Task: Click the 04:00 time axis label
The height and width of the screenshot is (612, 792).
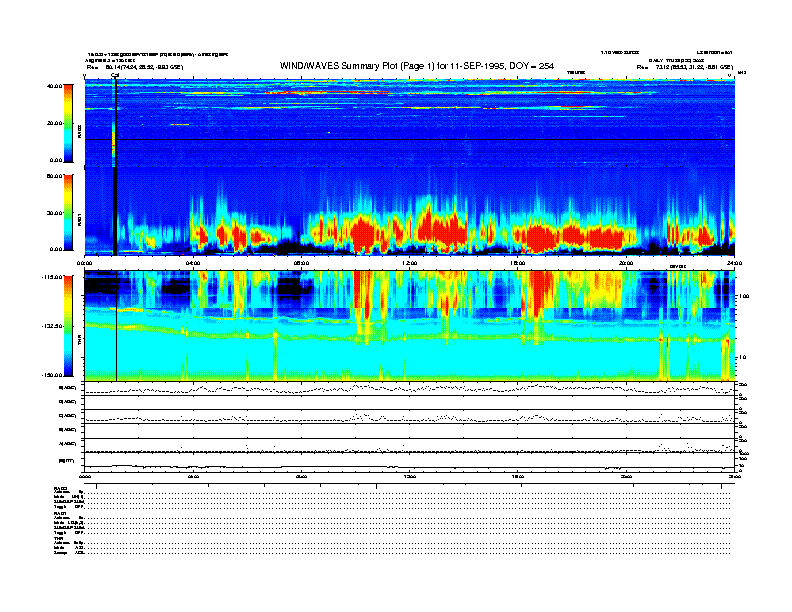Action: point(194,263)
